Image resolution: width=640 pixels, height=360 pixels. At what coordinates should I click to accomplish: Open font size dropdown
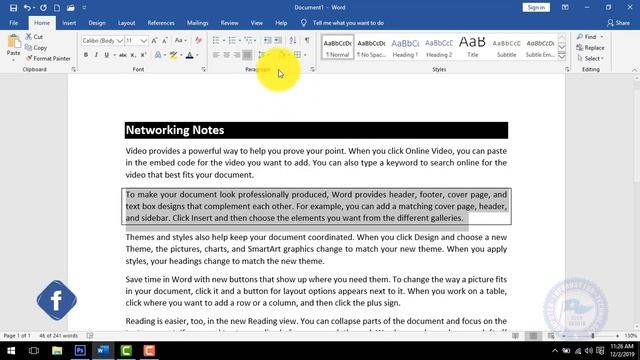pyautogui.click(x=143, y=41)
